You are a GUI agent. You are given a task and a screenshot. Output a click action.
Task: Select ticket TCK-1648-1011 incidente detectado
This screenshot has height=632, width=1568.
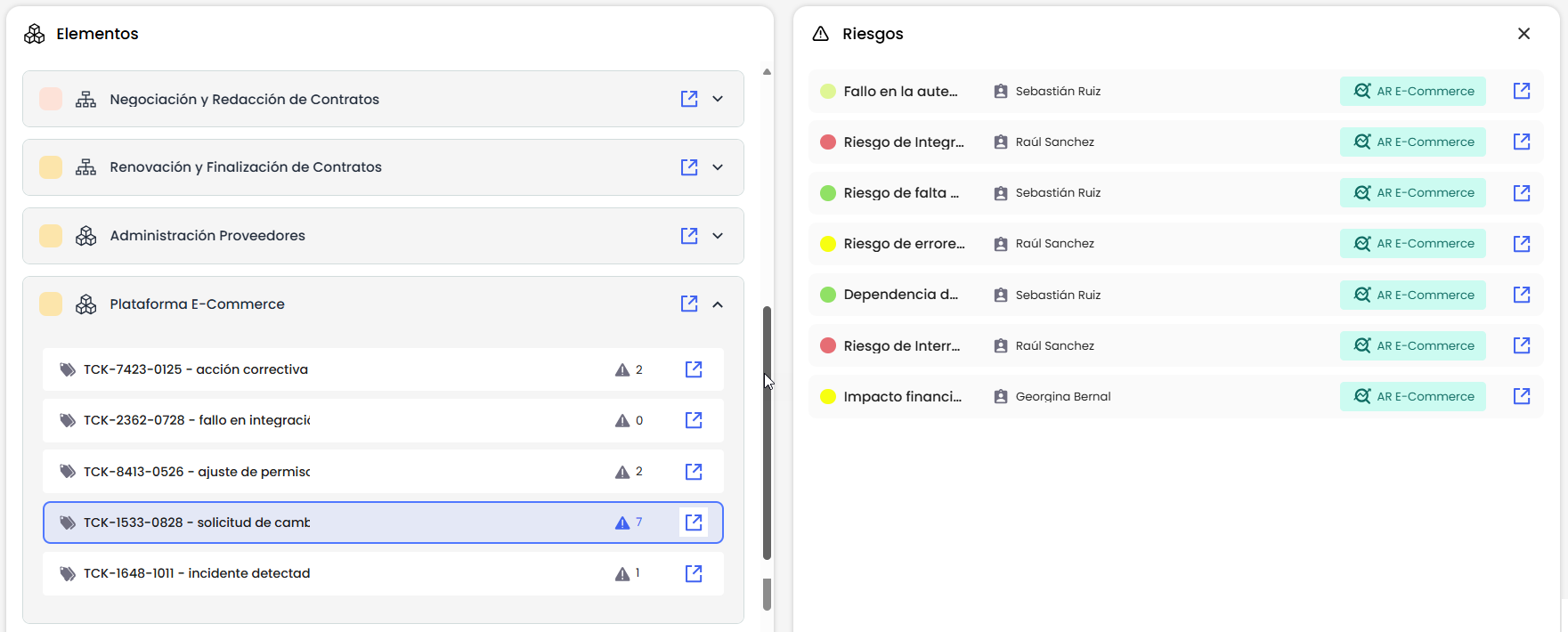tap(197, 573)
